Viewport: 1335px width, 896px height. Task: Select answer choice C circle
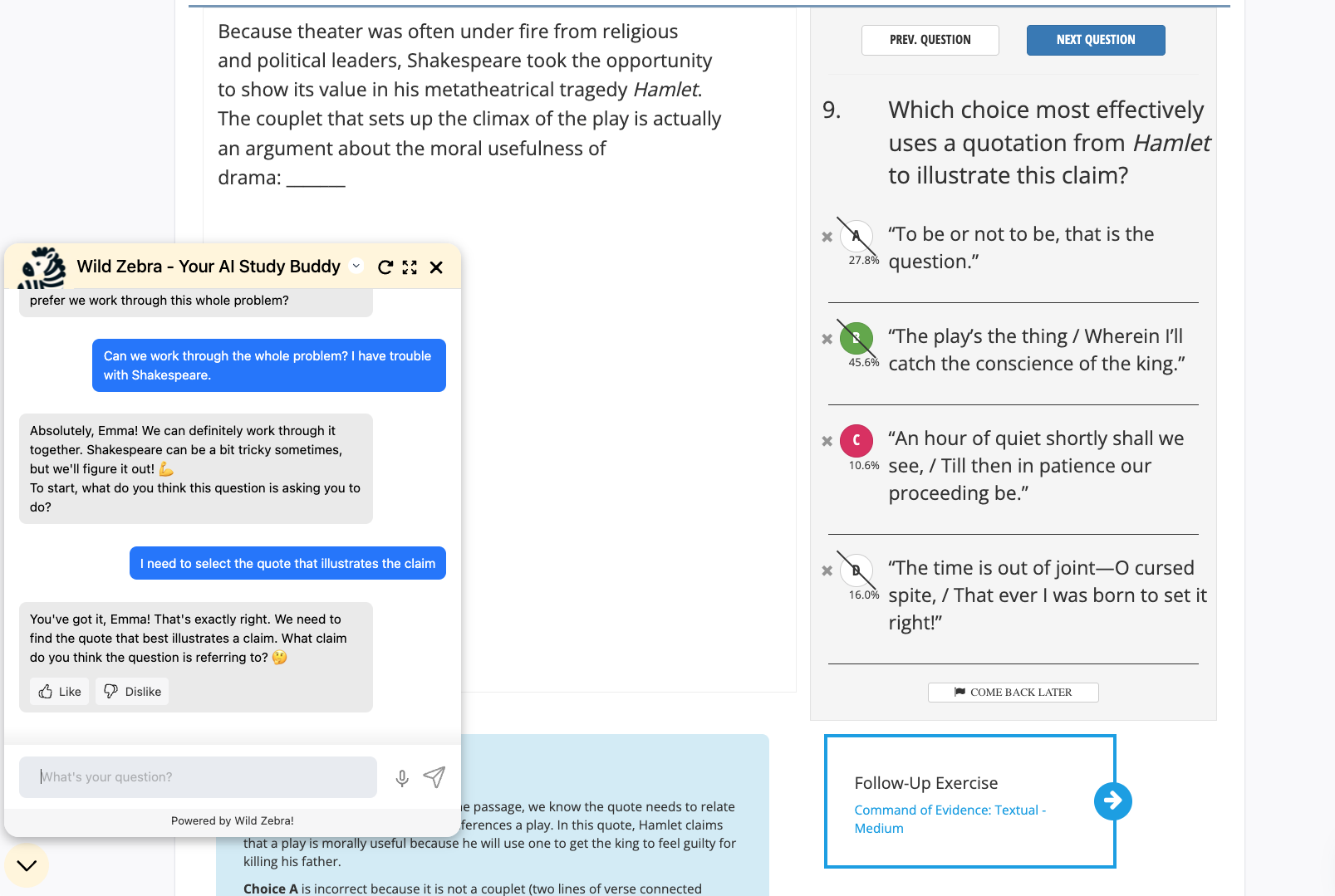click(x=856, y=440)
